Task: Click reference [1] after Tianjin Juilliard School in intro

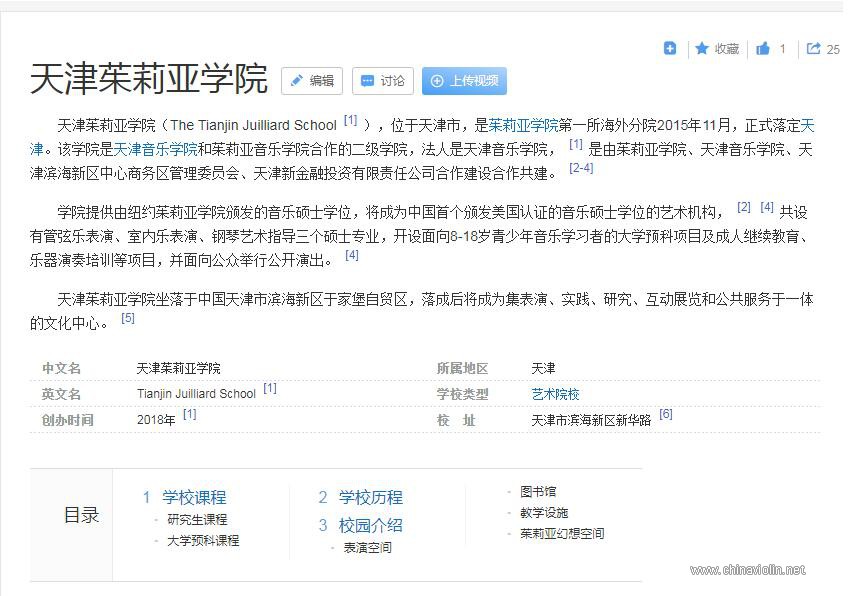Action: 351,121
